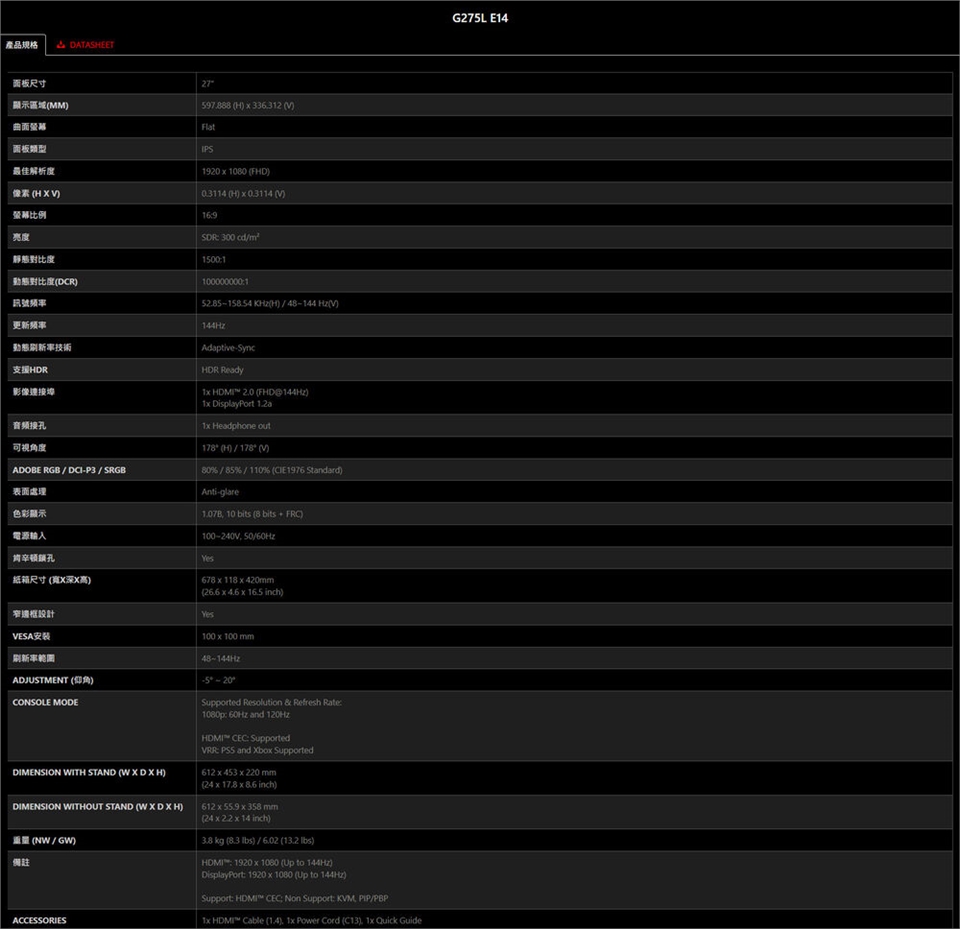Click the ADOBE RGB / DCI-P3 / SRGB label
960x929 pixels.
click(x=69, y=470)
